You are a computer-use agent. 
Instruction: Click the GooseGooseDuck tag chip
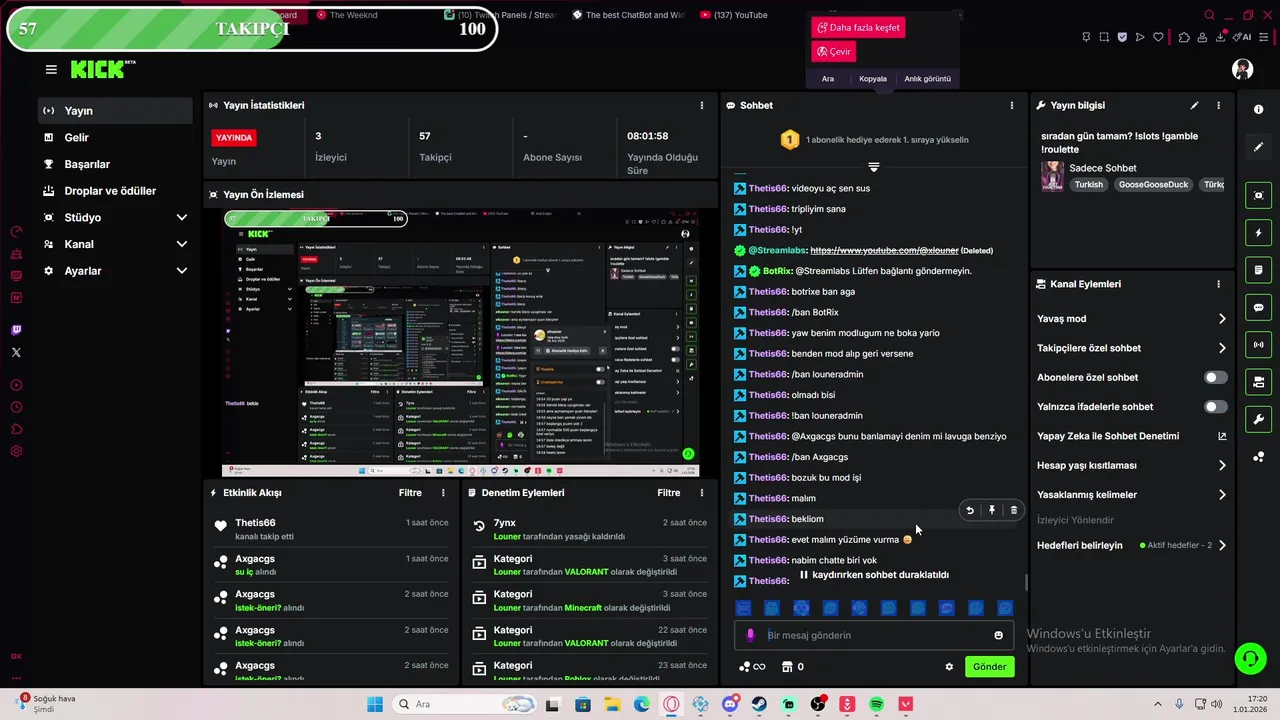[x=1153, y=185]
